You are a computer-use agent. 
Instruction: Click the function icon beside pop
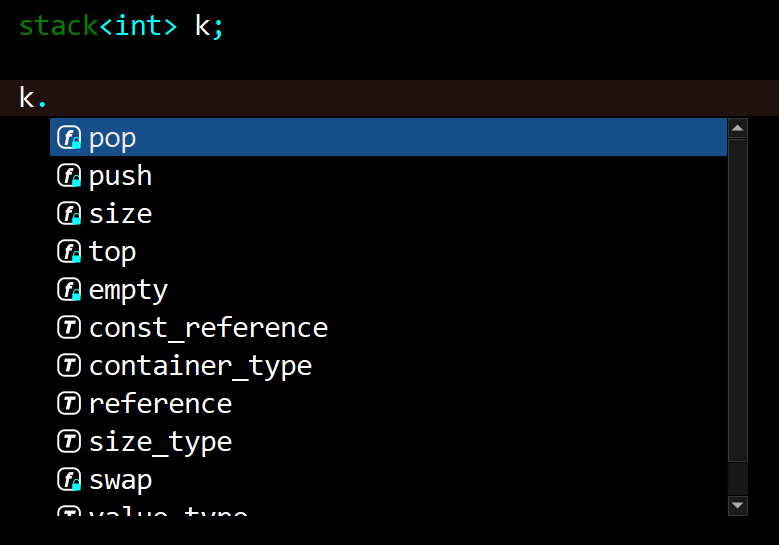[69, 138]
